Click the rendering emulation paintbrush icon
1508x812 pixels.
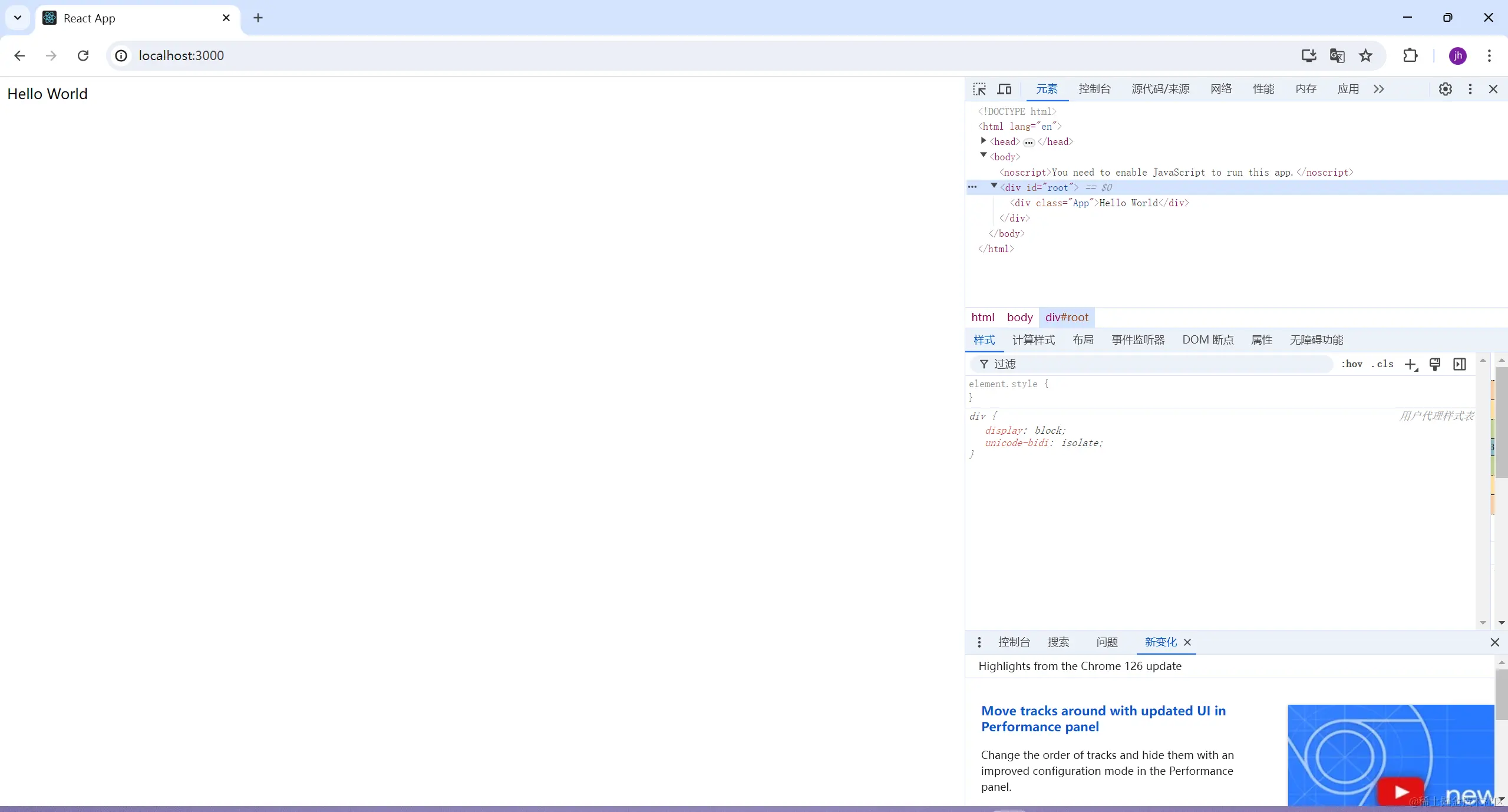[1435, 365]
